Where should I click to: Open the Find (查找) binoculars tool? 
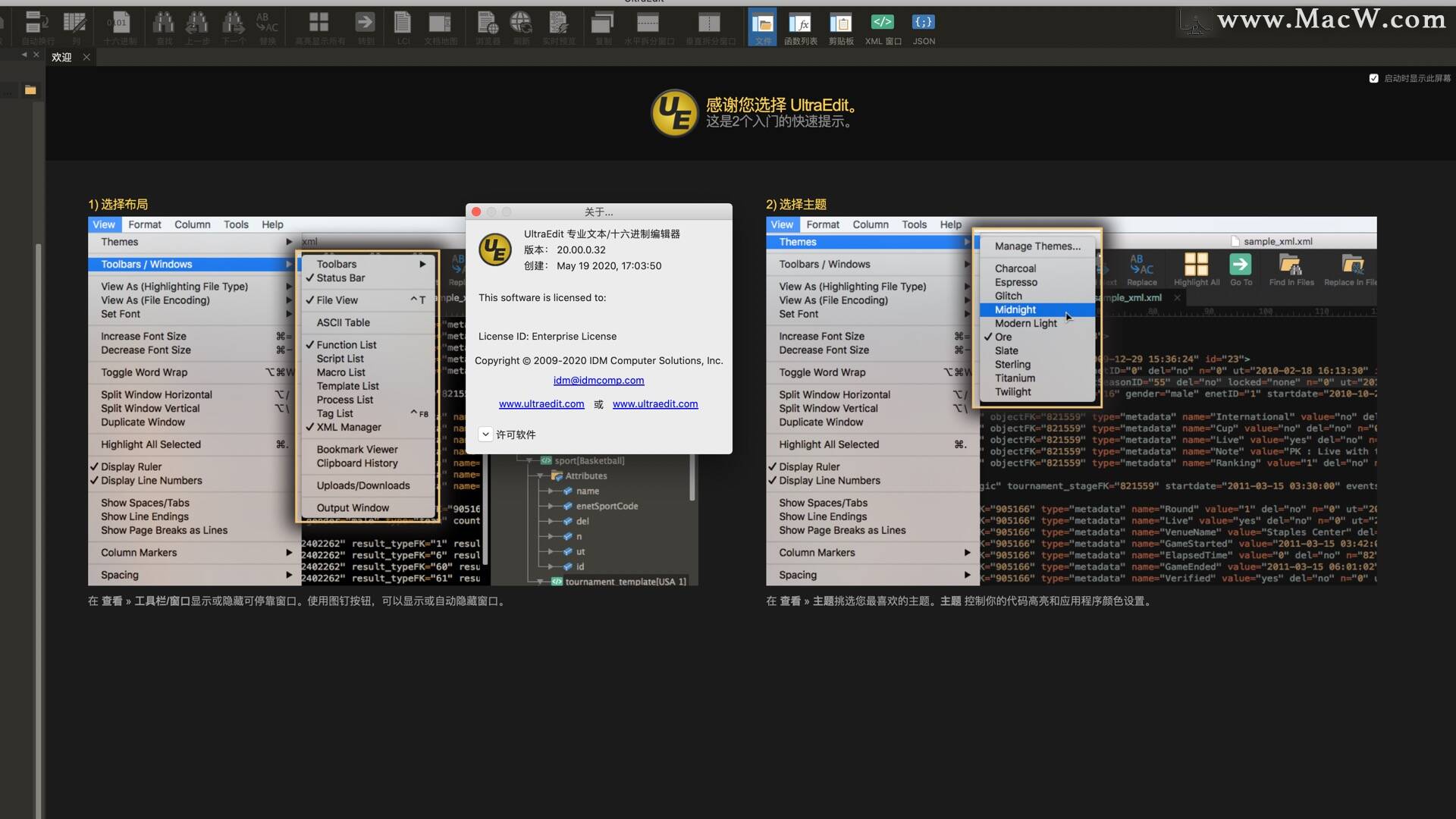click(x=164, y=28)
